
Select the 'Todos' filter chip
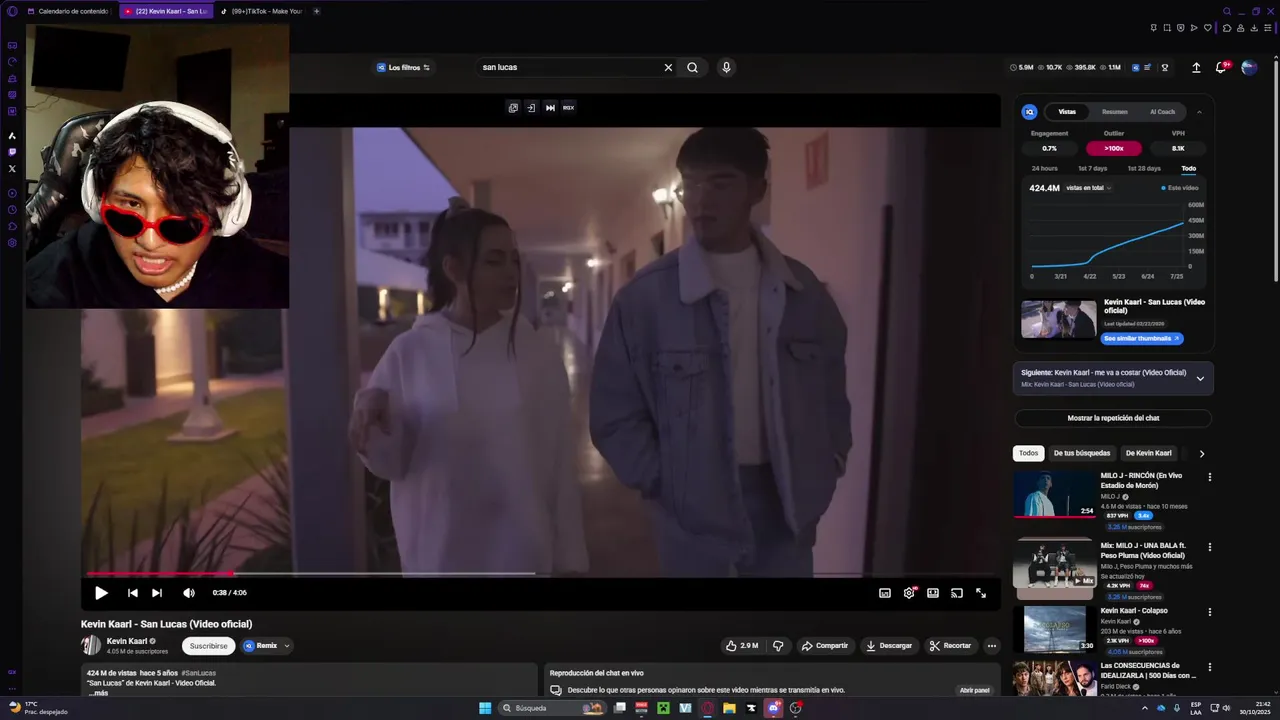tap(1028, 453)
